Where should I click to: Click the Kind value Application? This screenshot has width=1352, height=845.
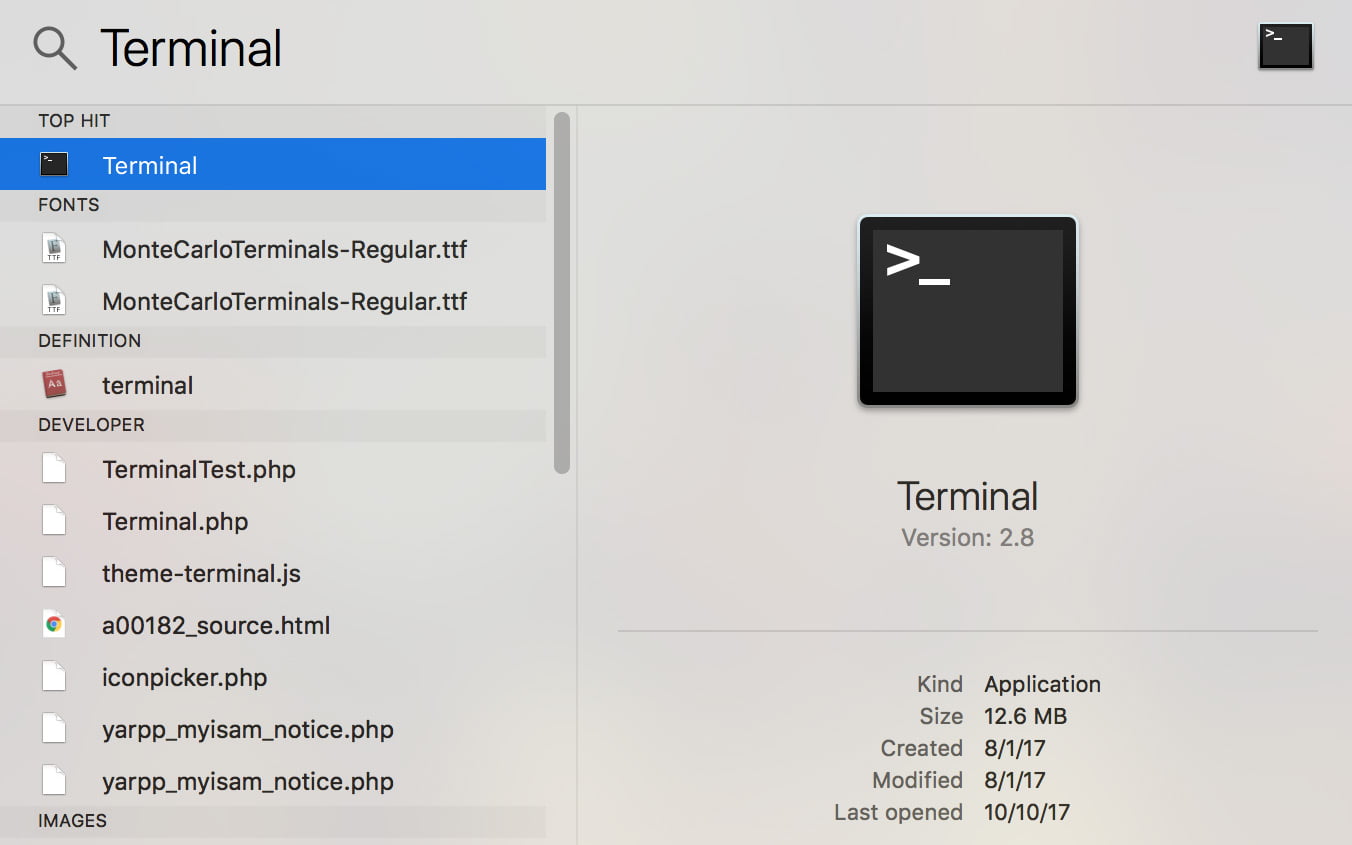pyautogui.click(x=1042, y=684)
